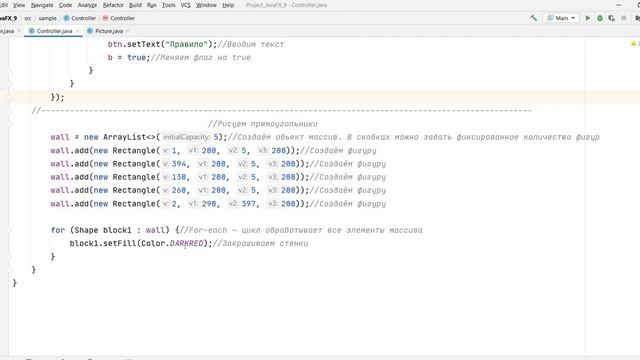The image size is (640, 360).
Task: Open the View menu
Action: (19, 5)
